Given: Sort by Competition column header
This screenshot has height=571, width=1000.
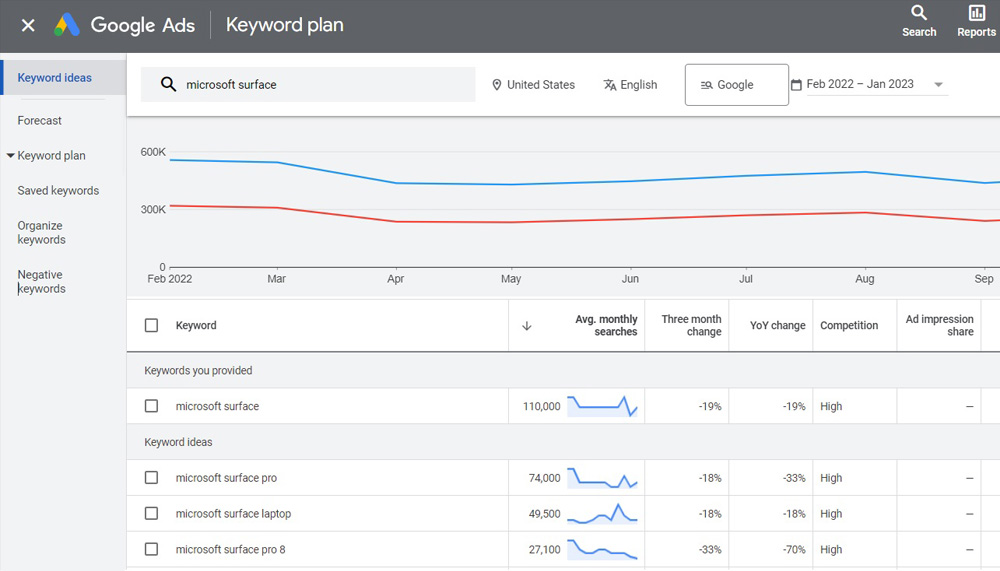Looking at the screenshot, I should pyautogui.click(x=849, y=325).
